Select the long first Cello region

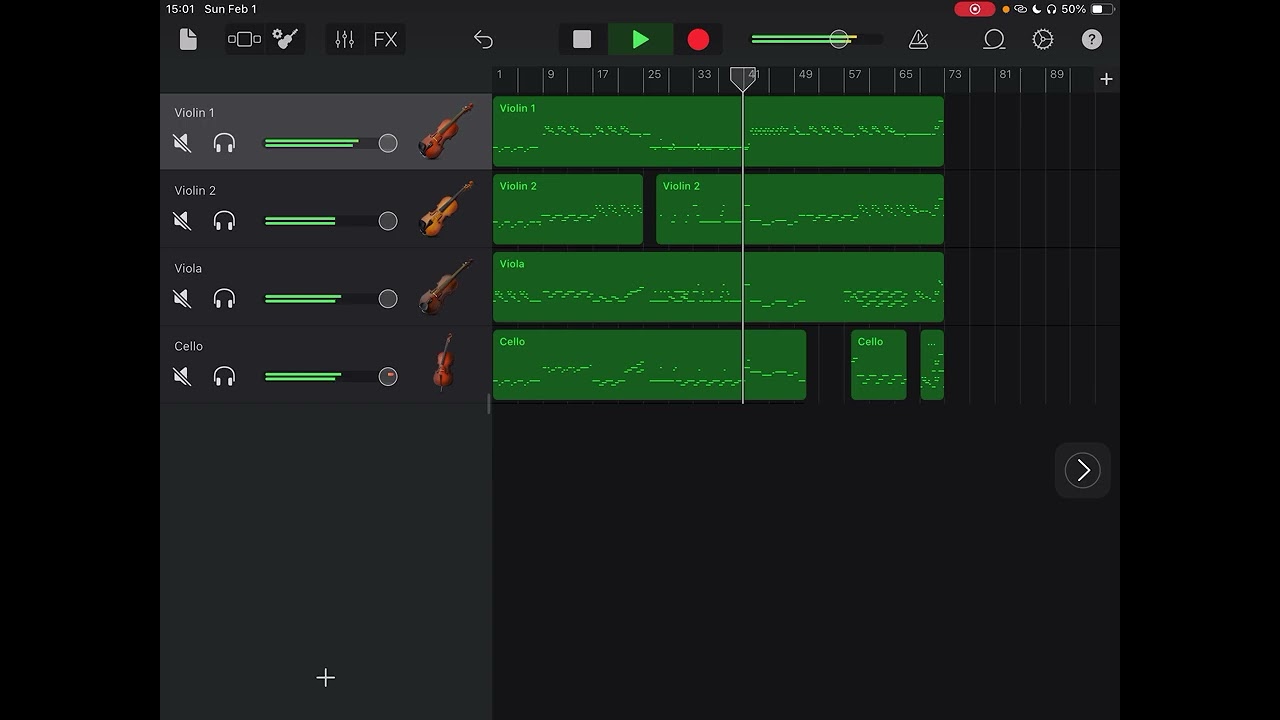pos(649,365)
